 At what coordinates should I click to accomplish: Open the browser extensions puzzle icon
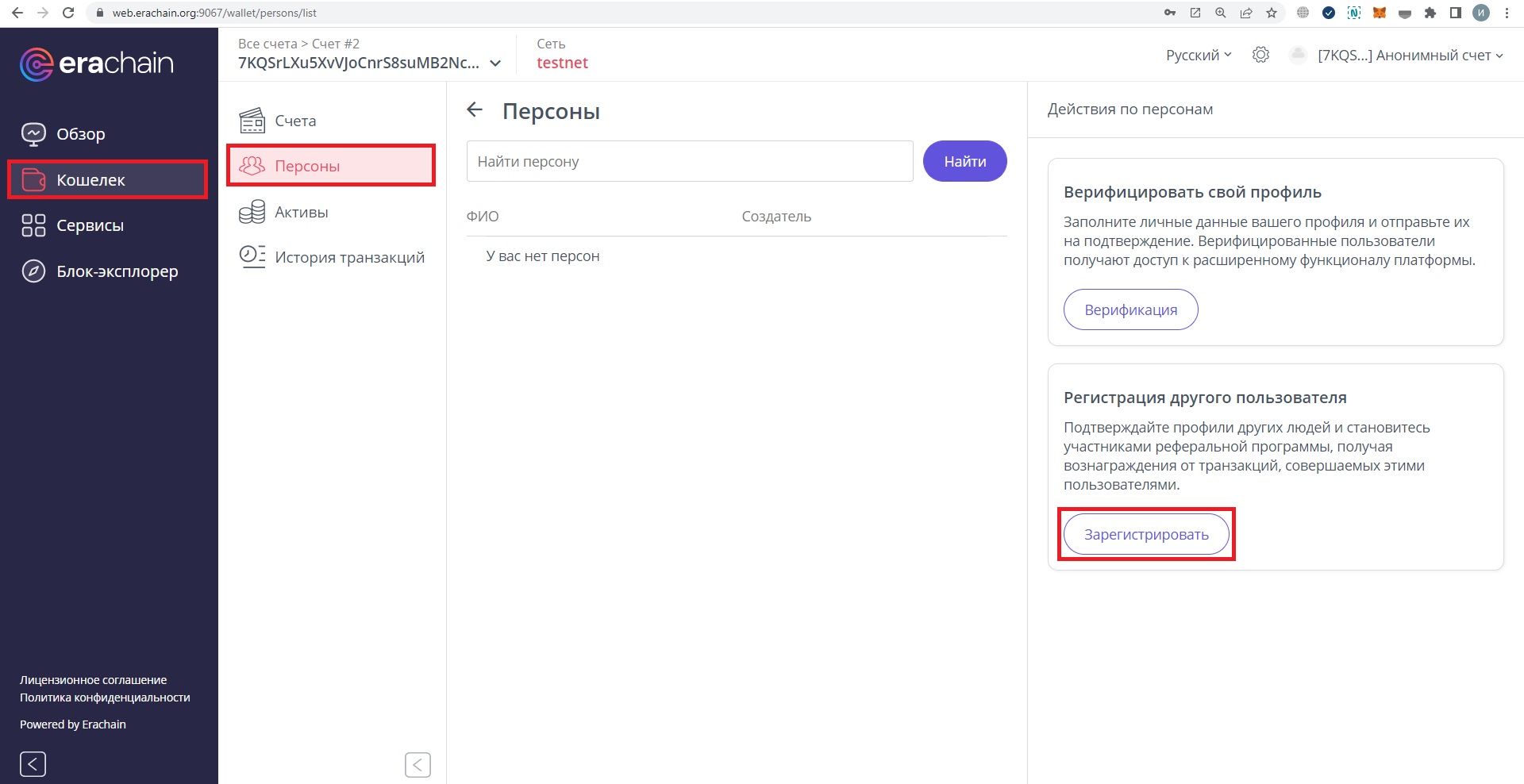1430,13
